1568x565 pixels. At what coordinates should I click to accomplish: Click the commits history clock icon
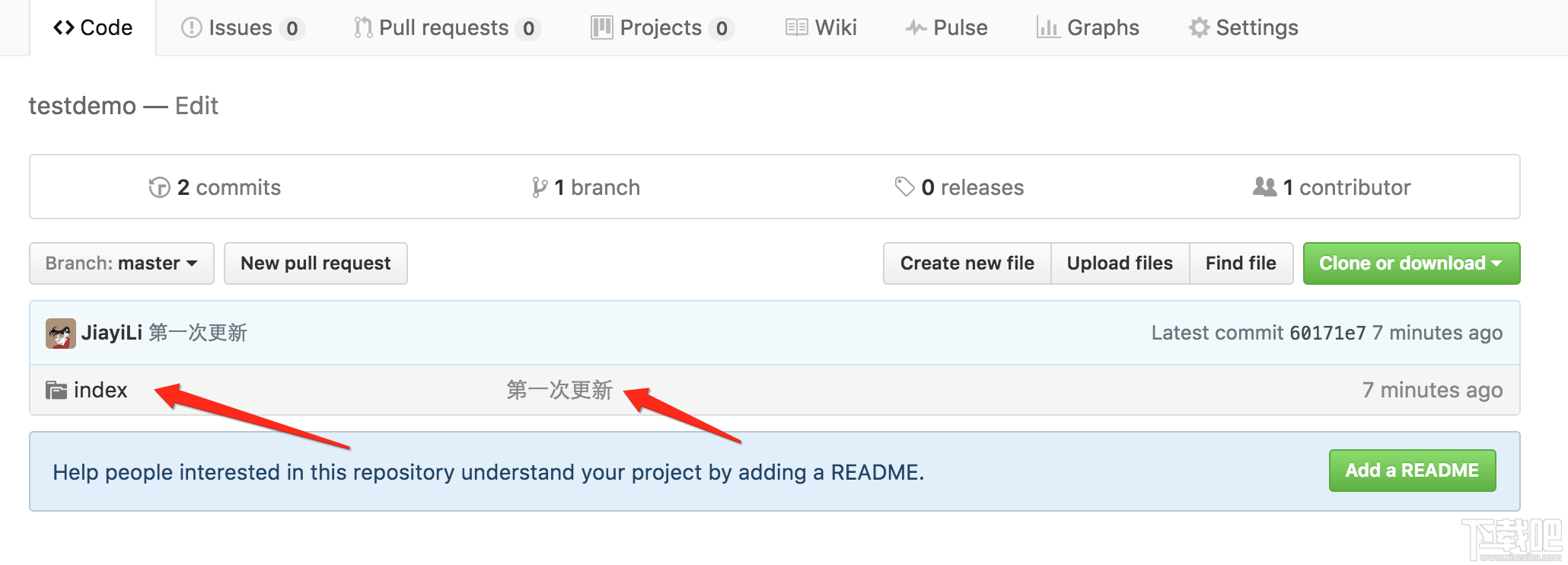[x=159, y=187]
